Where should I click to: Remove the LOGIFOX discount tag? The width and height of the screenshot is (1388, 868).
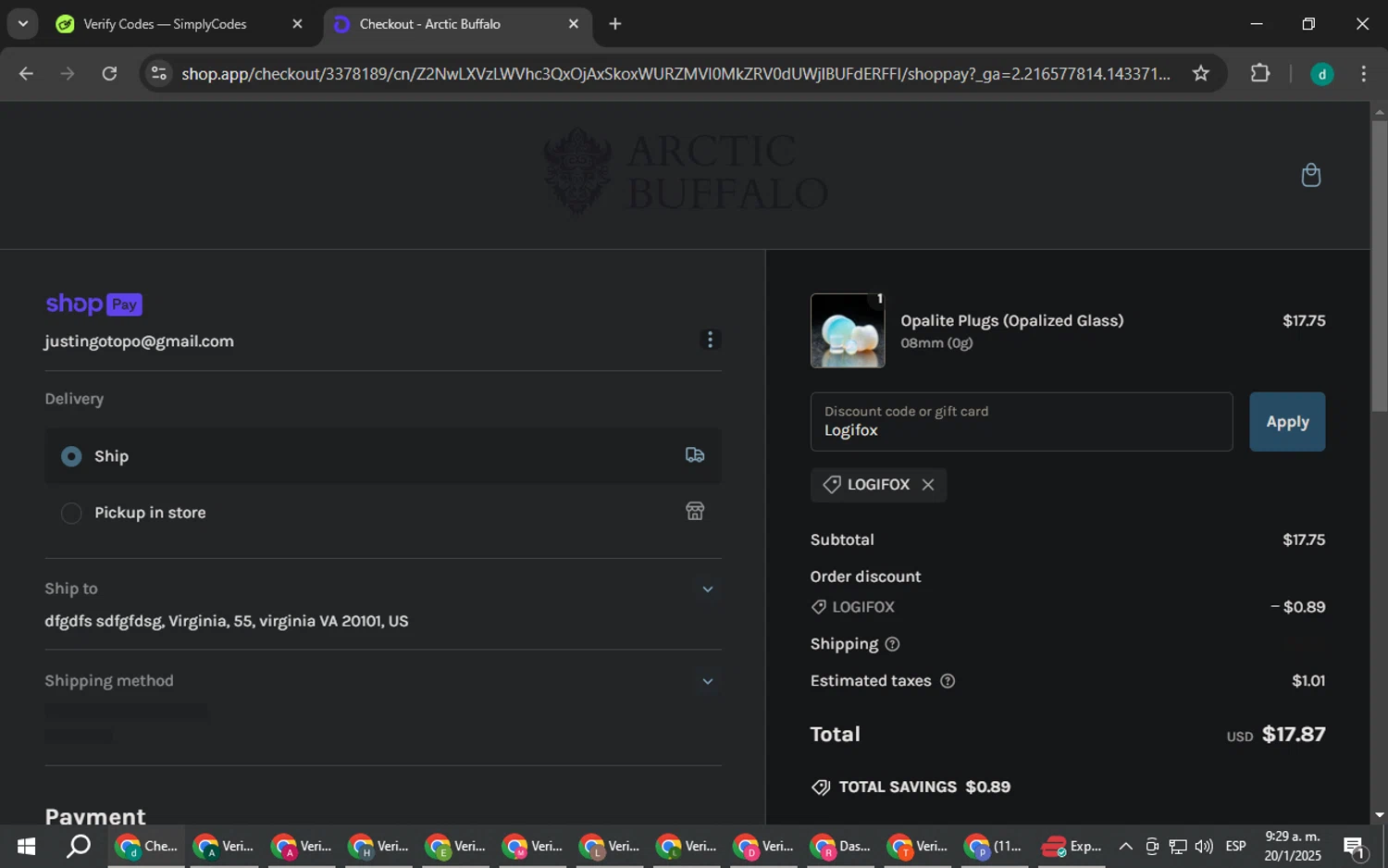pos(928,485)
